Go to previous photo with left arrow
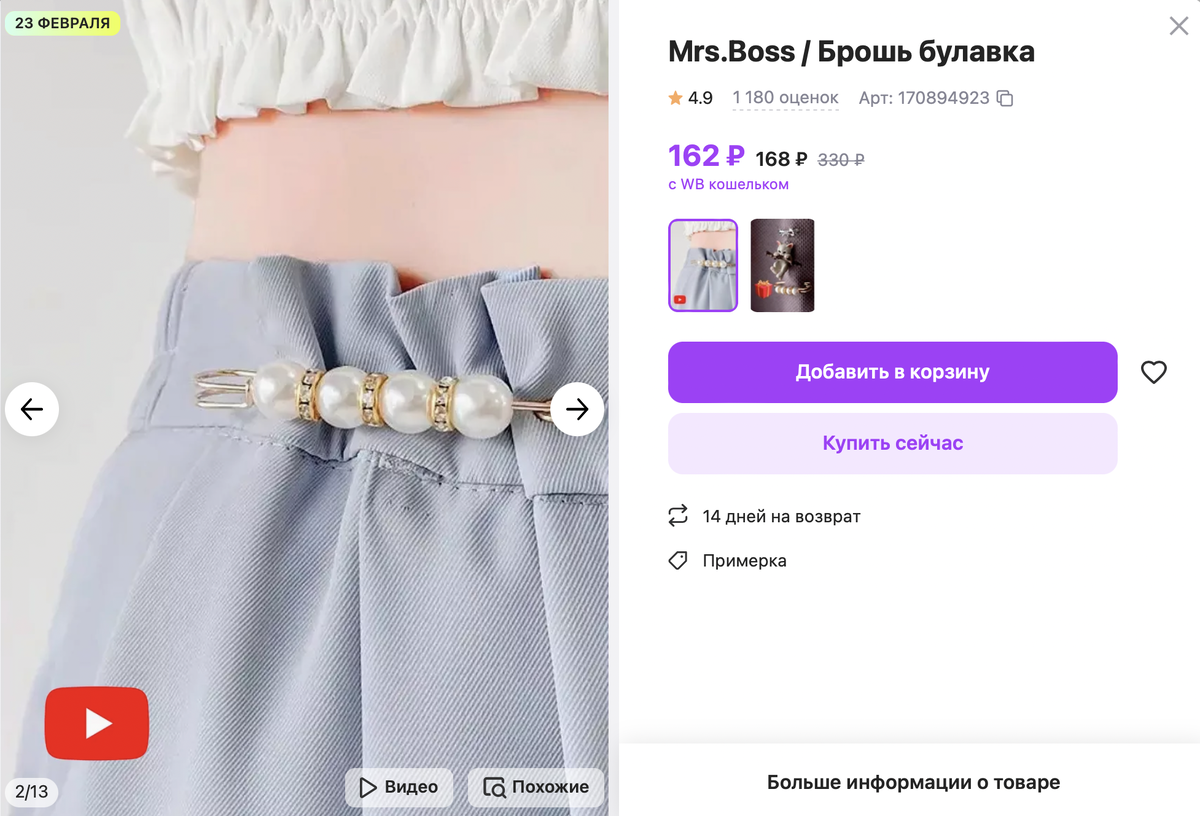Viewport: 1200px width, 816px height. pyautogui.click(x=32, y=409)
